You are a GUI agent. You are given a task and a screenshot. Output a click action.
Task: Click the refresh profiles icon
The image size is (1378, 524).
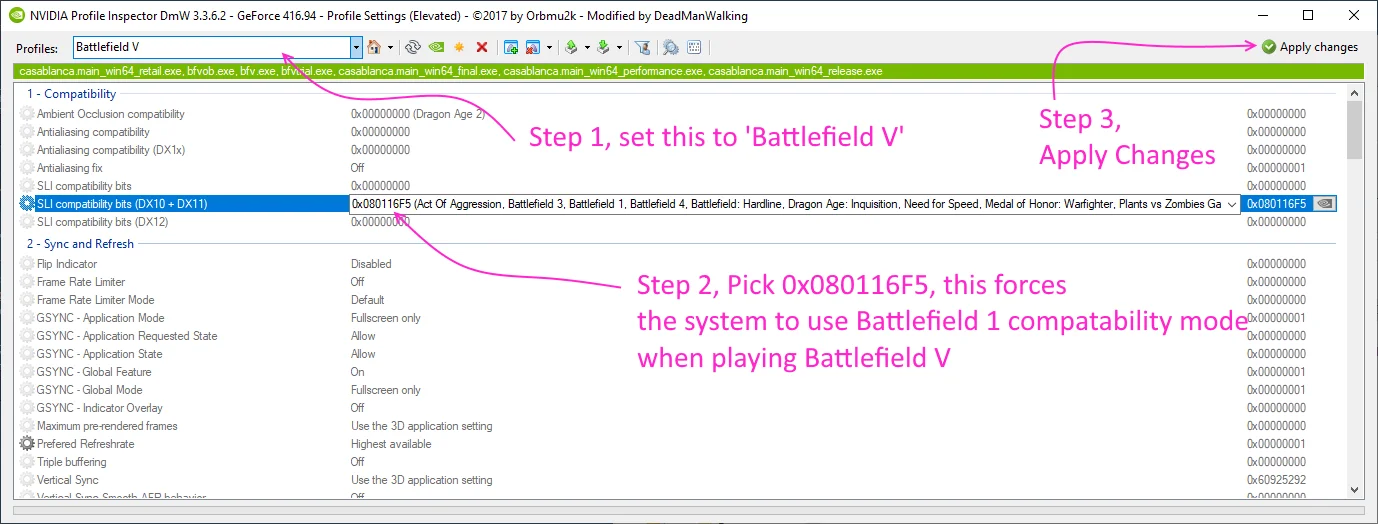(x=413, y=47)
